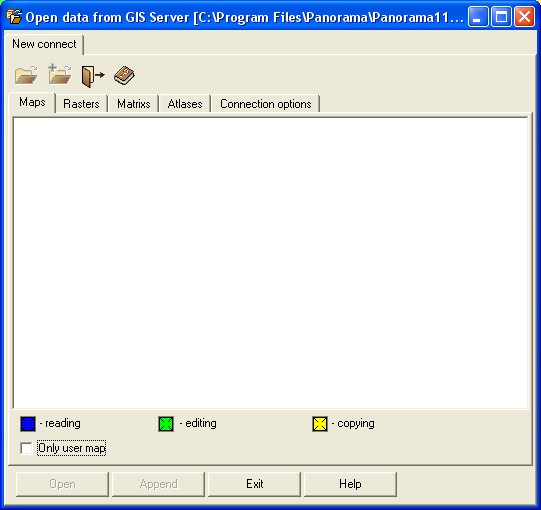The width and height of the screenshot is (541, 510).
Task: Click the Exit button
Action: tap(255, 484)
